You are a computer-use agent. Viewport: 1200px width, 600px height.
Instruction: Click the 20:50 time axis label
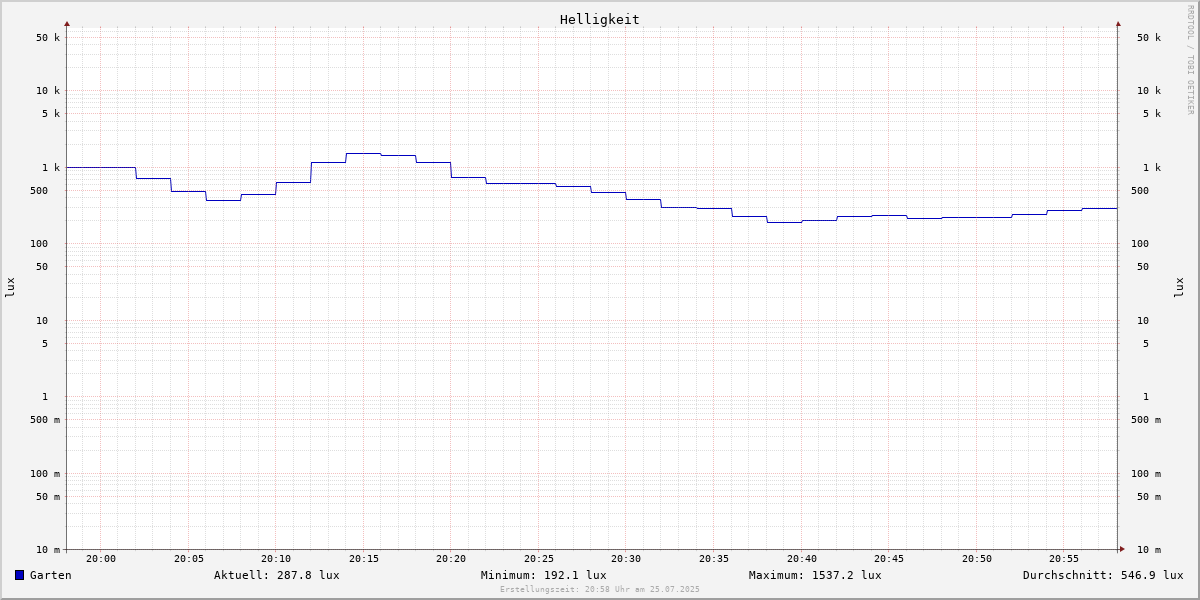[x=977, y=559]
